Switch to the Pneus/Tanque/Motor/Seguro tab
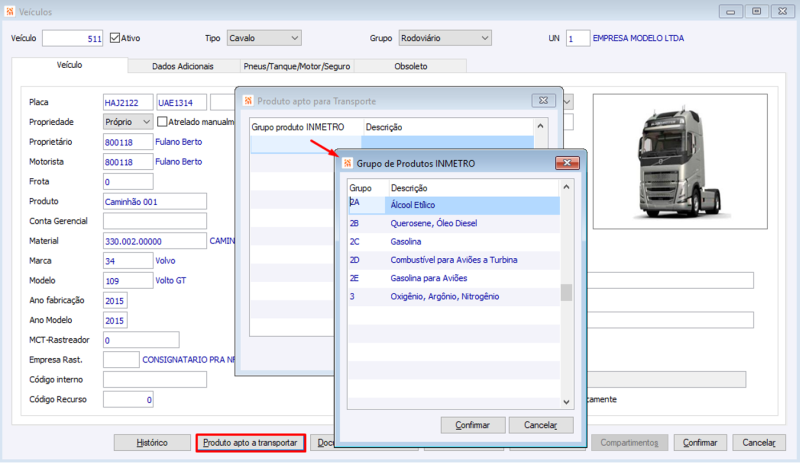800x463 pixels. coord(297,66)
